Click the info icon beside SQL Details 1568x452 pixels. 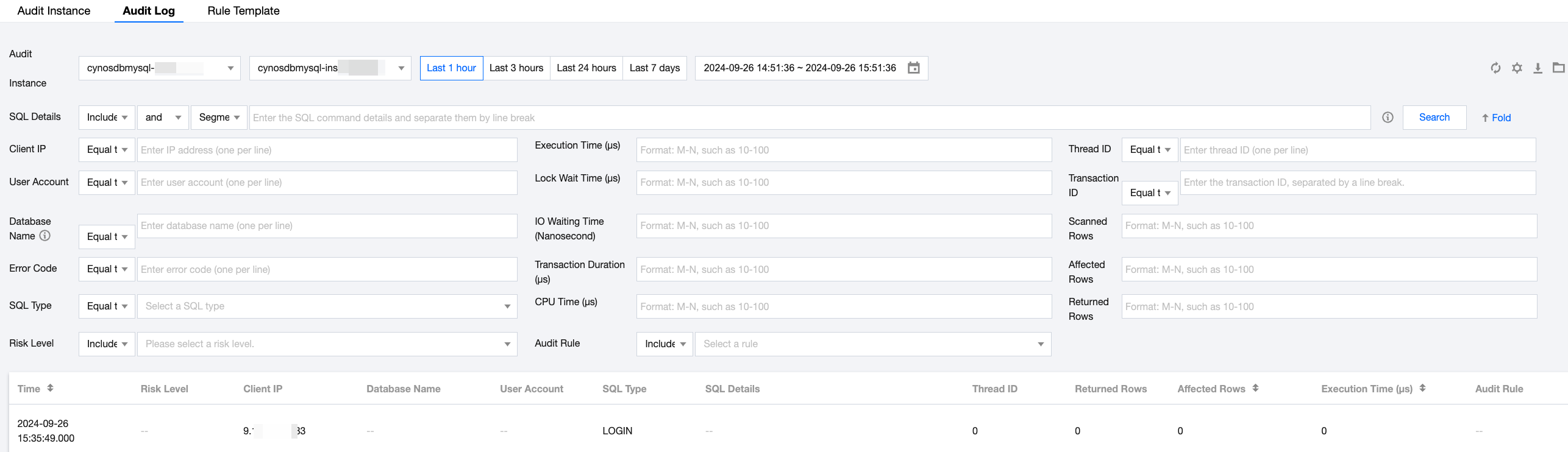coord(1388,118)
